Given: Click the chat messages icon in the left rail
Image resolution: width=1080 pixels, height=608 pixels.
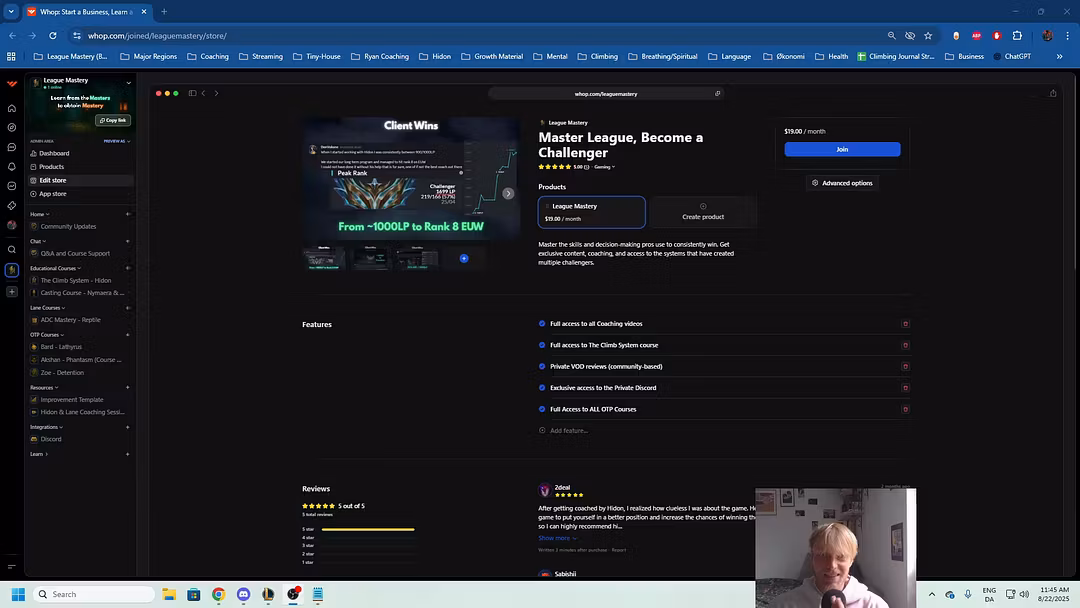Looking at the screenshot, I should (11, 147).
